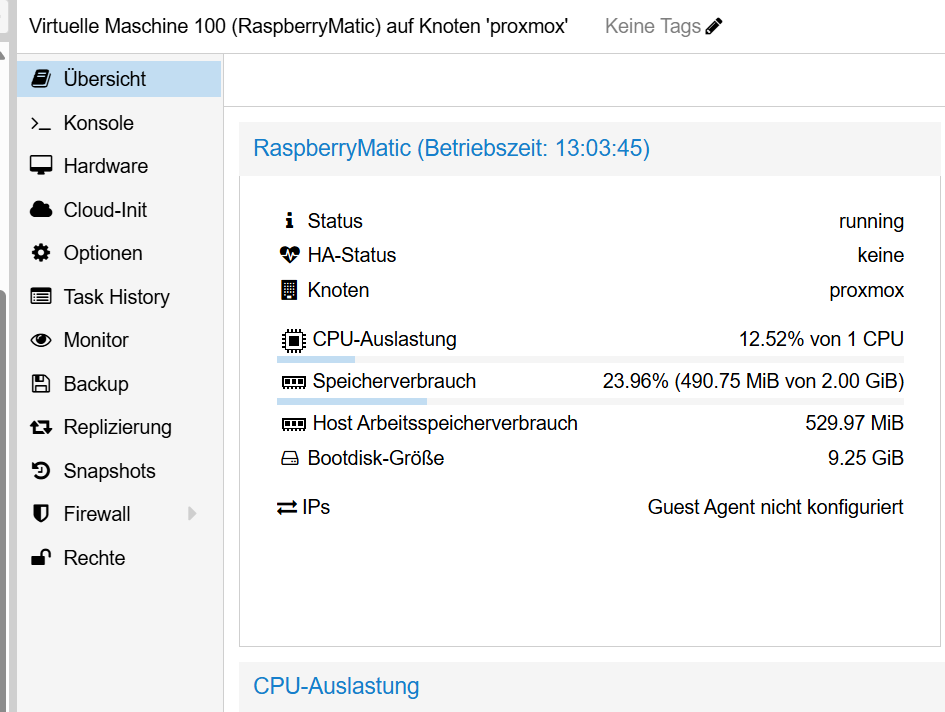Click the Übersicht book icon

pos(41,78)
